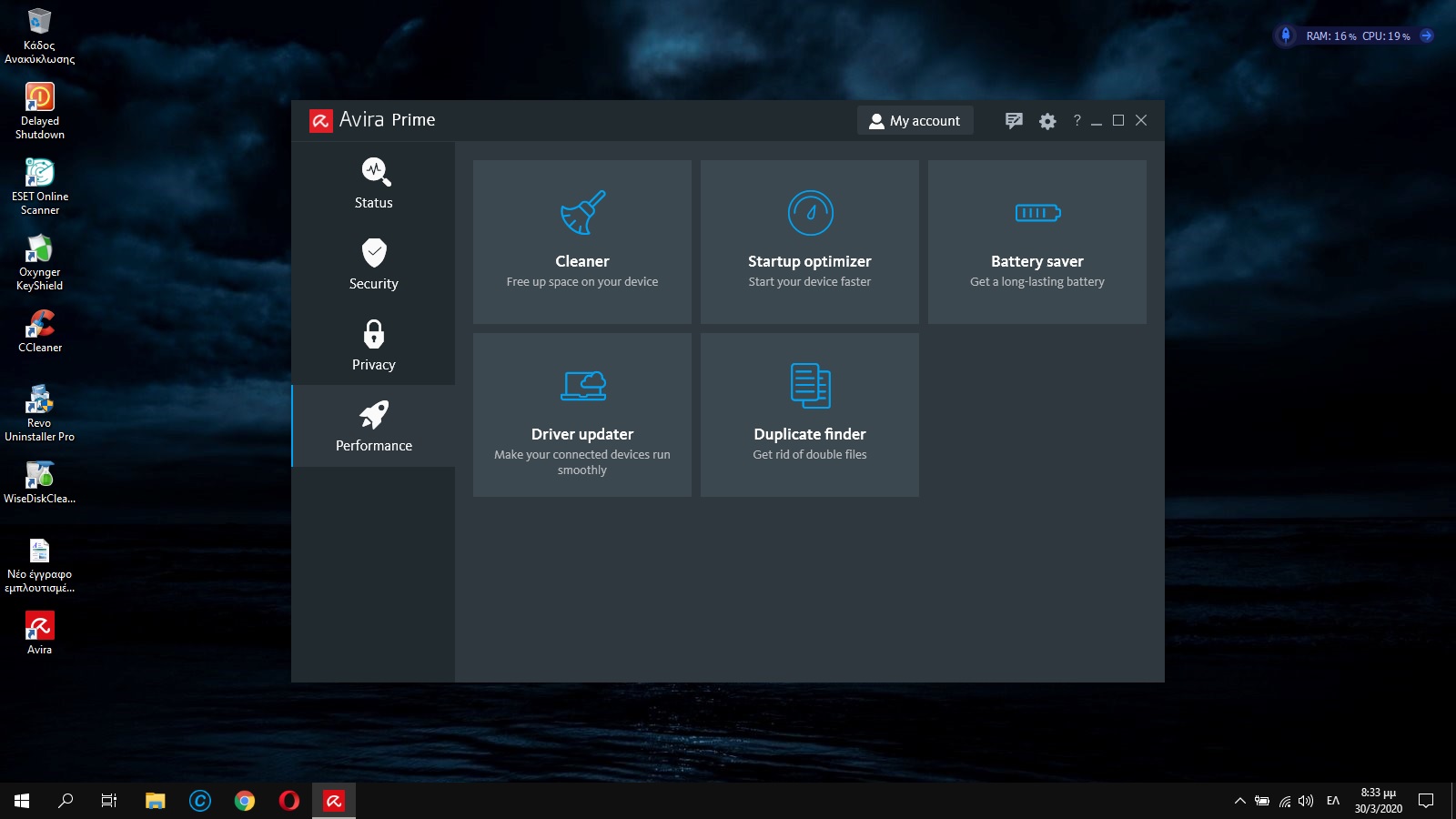
Task: Launch Google Chrome from the taskbar
Action: (x=245, y=801)
